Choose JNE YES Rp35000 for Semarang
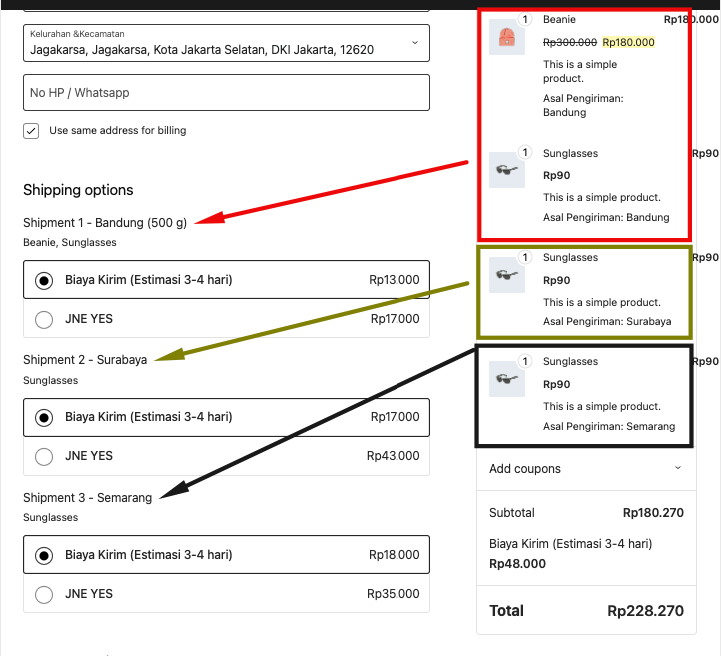 coord(44,594)
